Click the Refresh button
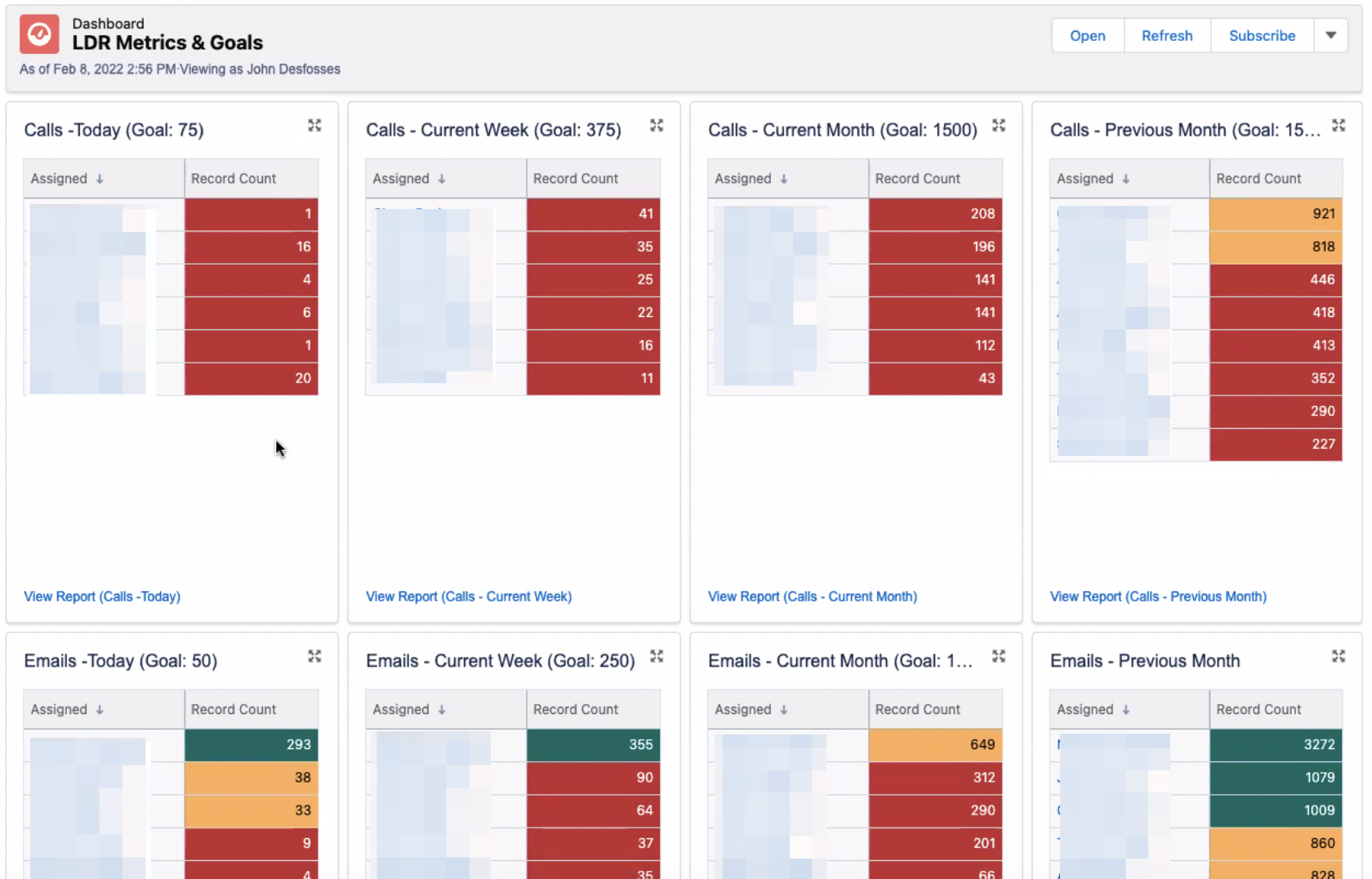This screenshot has width=1372, height=879. click(1166, 35)
